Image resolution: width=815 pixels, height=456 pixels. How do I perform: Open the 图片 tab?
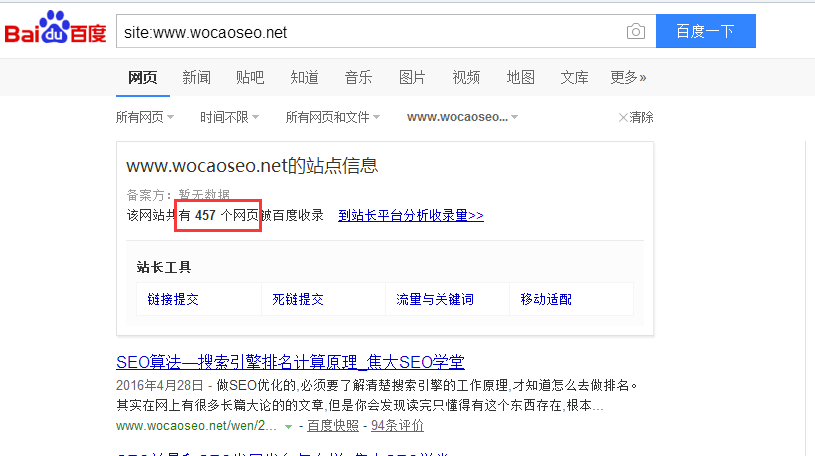(412, 78)
